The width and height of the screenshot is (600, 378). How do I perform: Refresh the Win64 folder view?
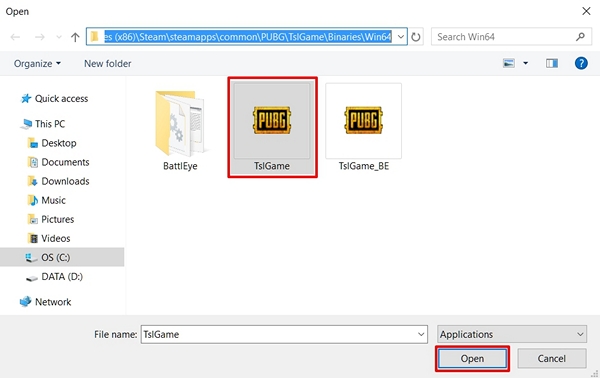416,37
